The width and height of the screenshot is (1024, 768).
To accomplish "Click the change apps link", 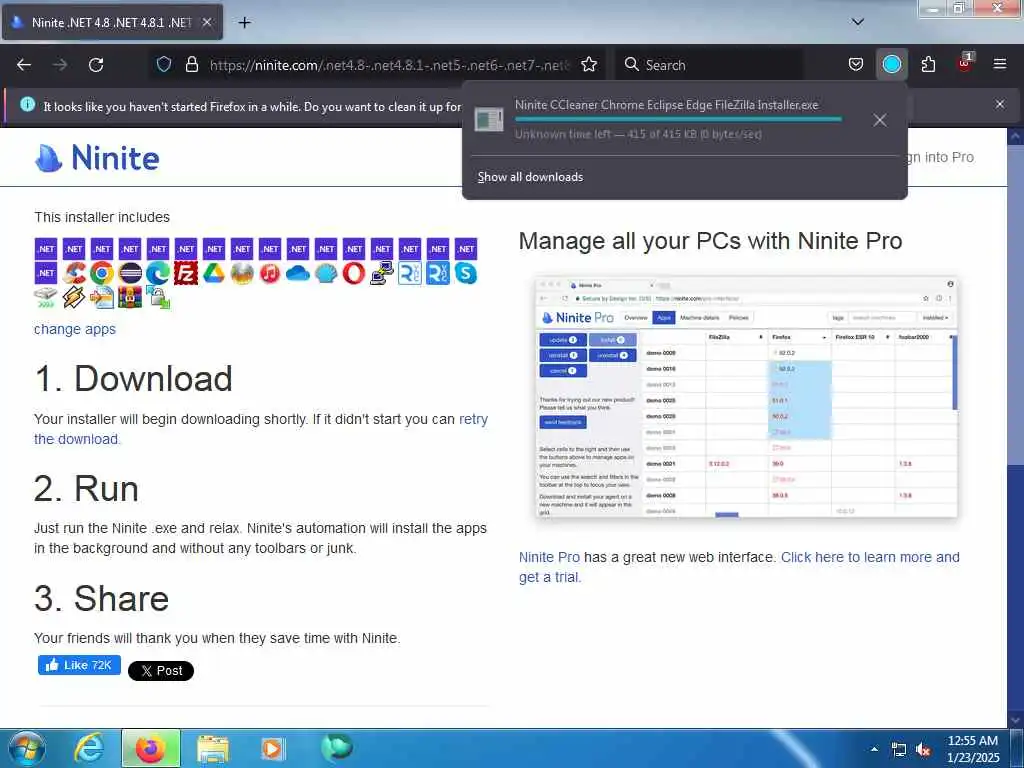I will point(75,329).
